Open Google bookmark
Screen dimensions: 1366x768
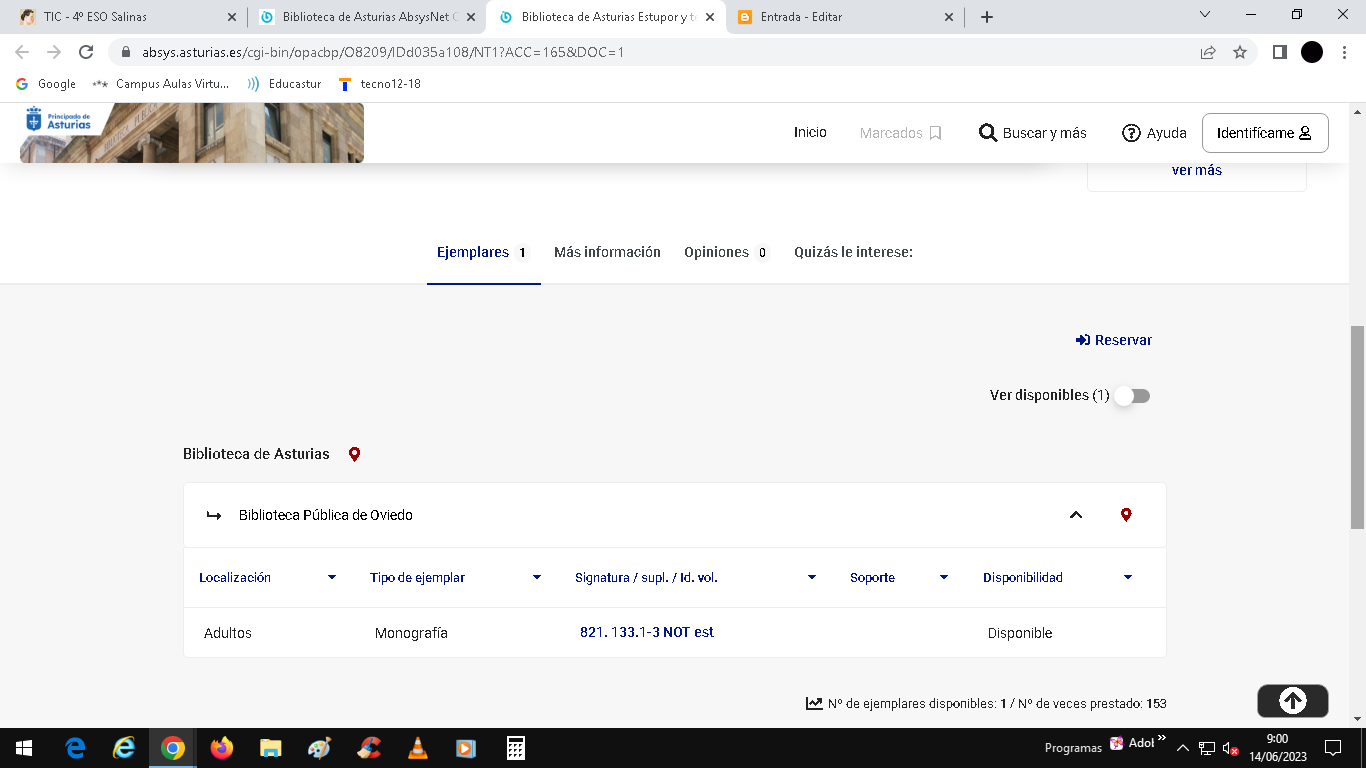click(46, 84)
